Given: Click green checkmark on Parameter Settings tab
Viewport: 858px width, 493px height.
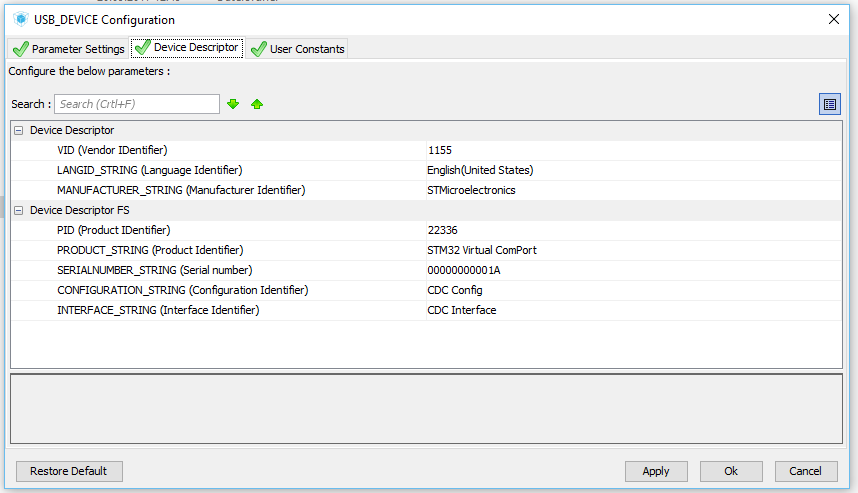Looking at the screenshot, I should (21, 49).
